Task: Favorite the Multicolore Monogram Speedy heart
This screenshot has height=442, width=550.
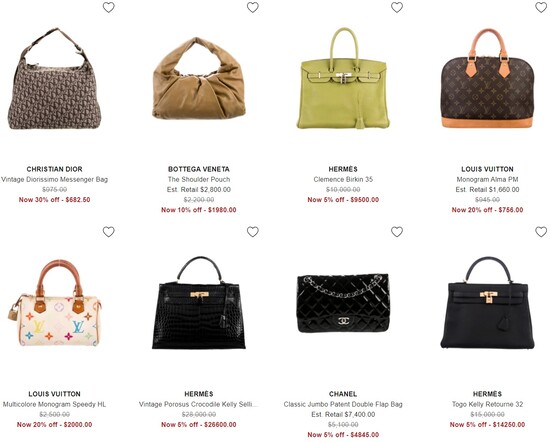Action: [109, 232]
